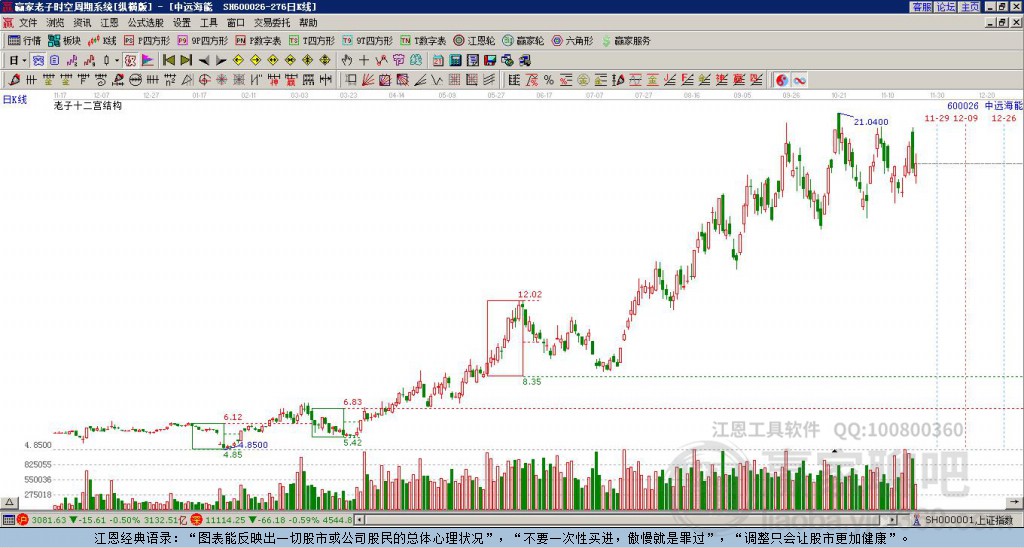Screen dimensions: 1024x548
Task: Jump to first bar icon
Action: 168,61
